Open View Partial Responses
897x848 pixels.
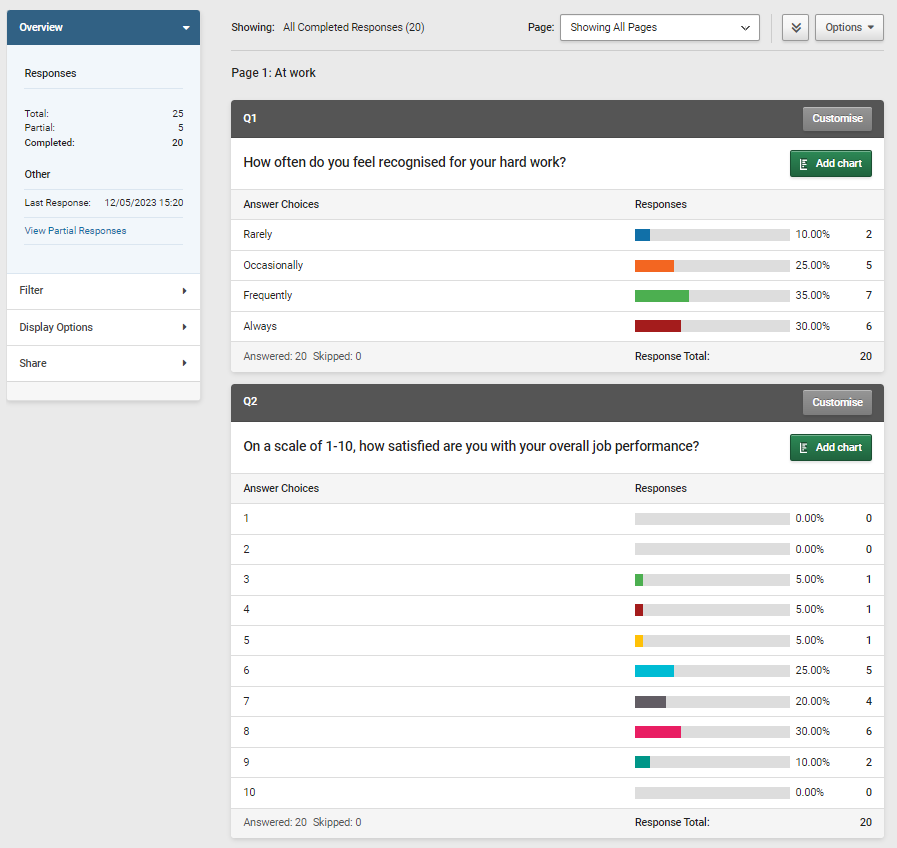[x=75, y=230]
